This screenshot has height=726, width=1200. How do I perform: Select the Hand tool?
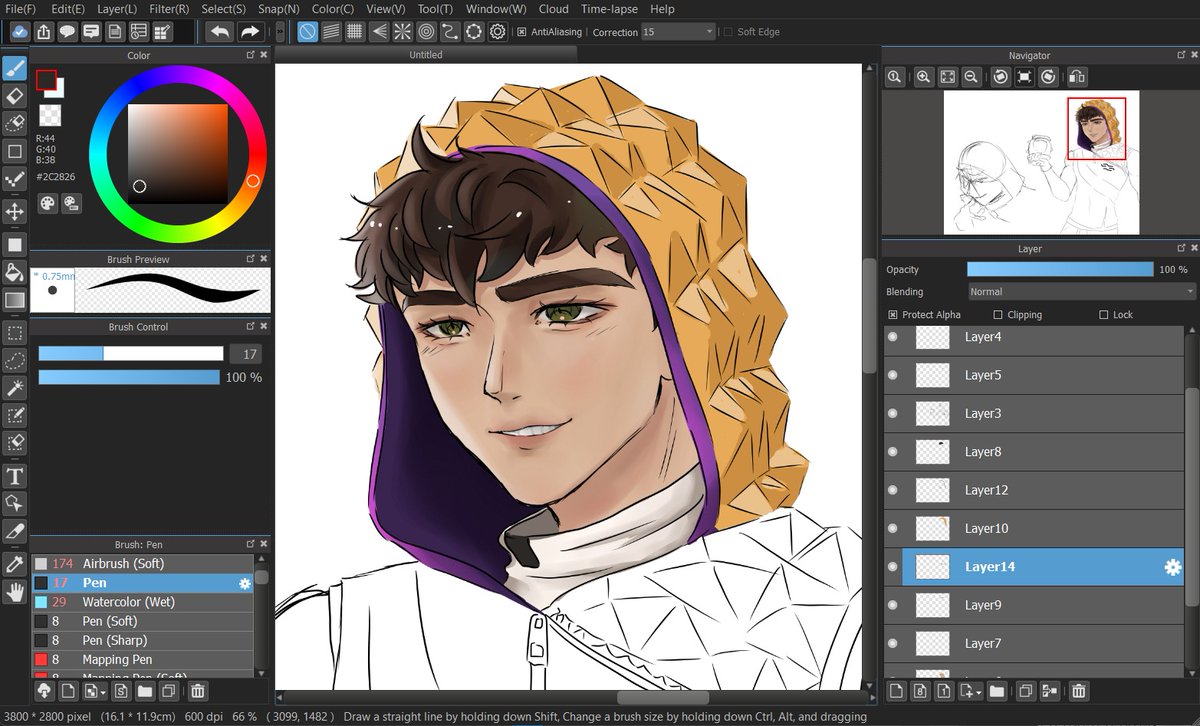[x=14, y=592]
